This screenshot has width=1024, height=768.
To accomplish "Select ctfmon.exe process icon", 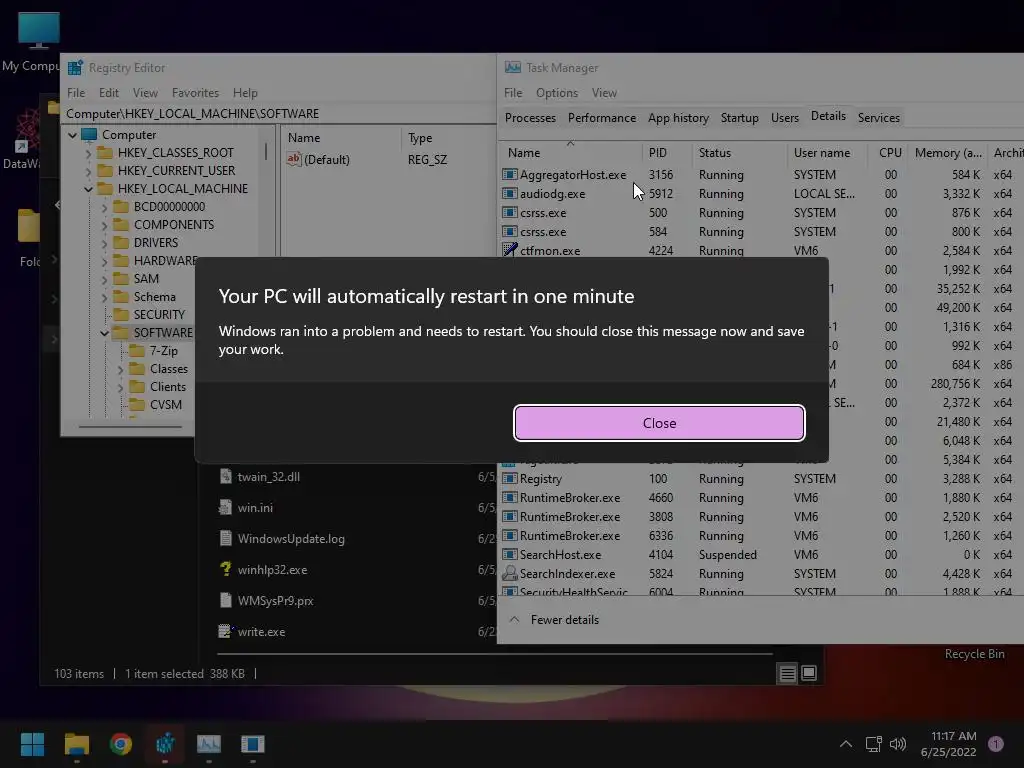I will coord(509,250).
